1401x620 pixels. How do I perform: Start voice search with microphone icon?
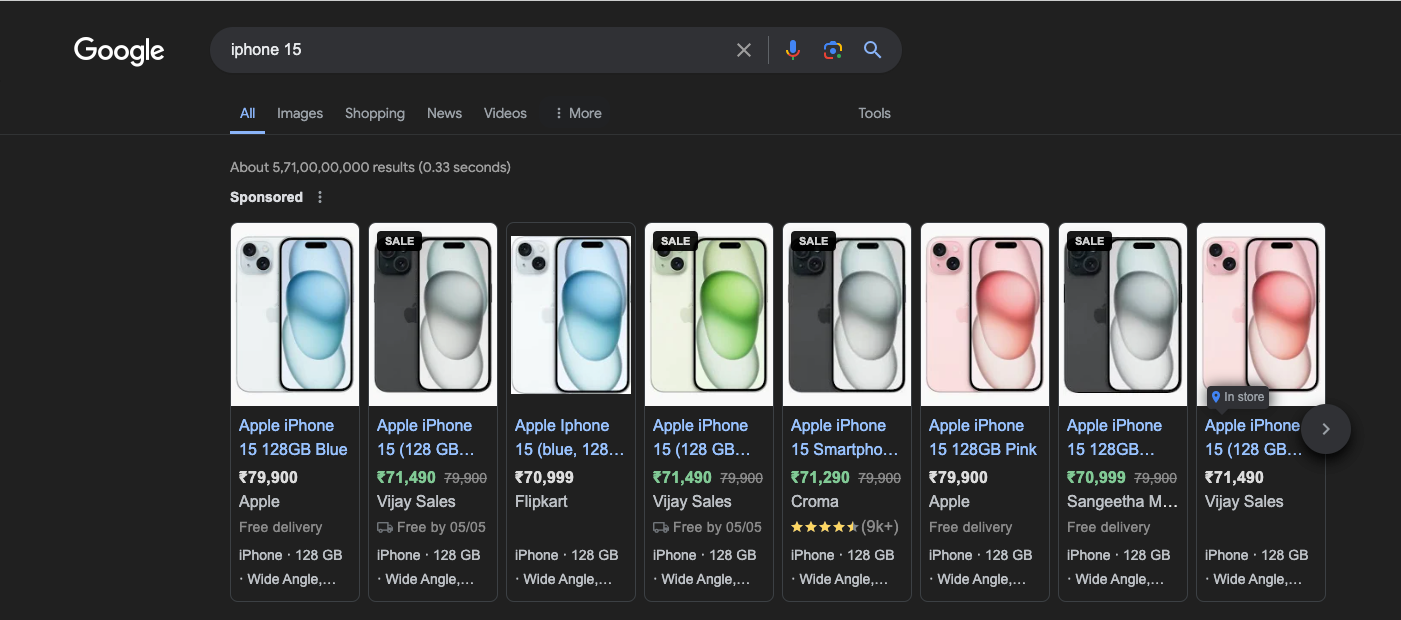click(792, 50)
